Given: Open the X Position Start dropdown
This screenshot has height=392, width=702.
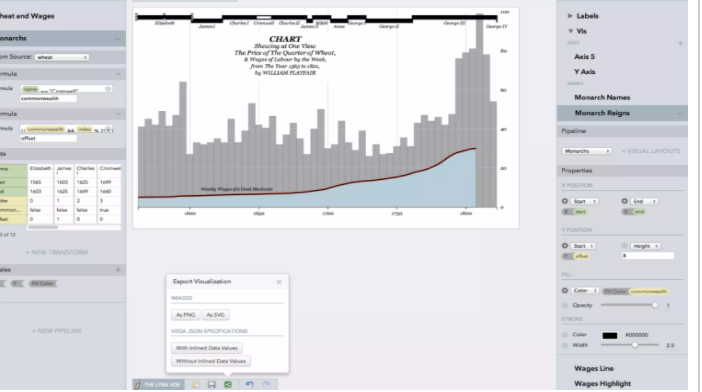Looking at the screenshot, I should tap(584, 201).
